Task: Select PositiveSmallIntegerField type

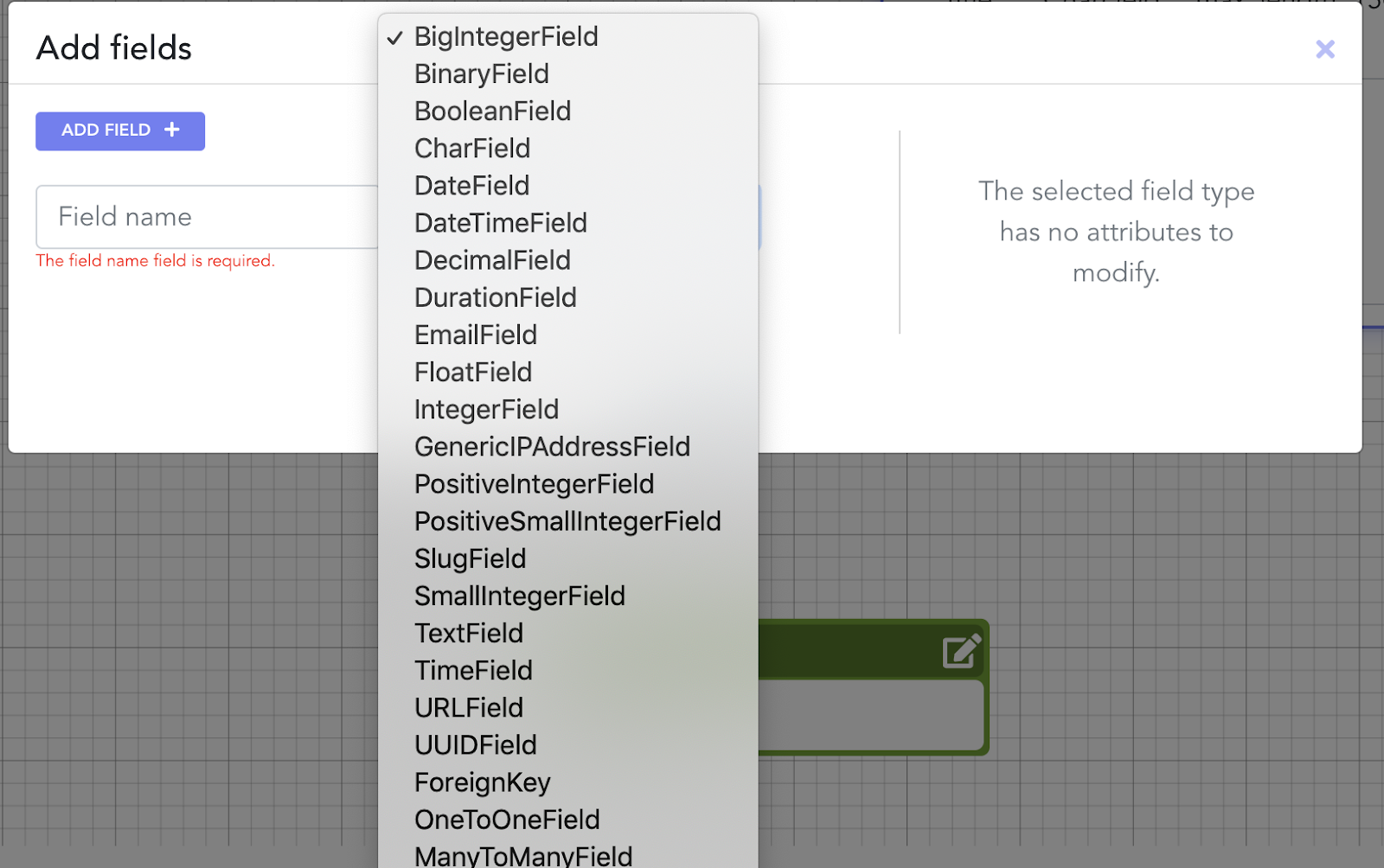Action: 567,521
